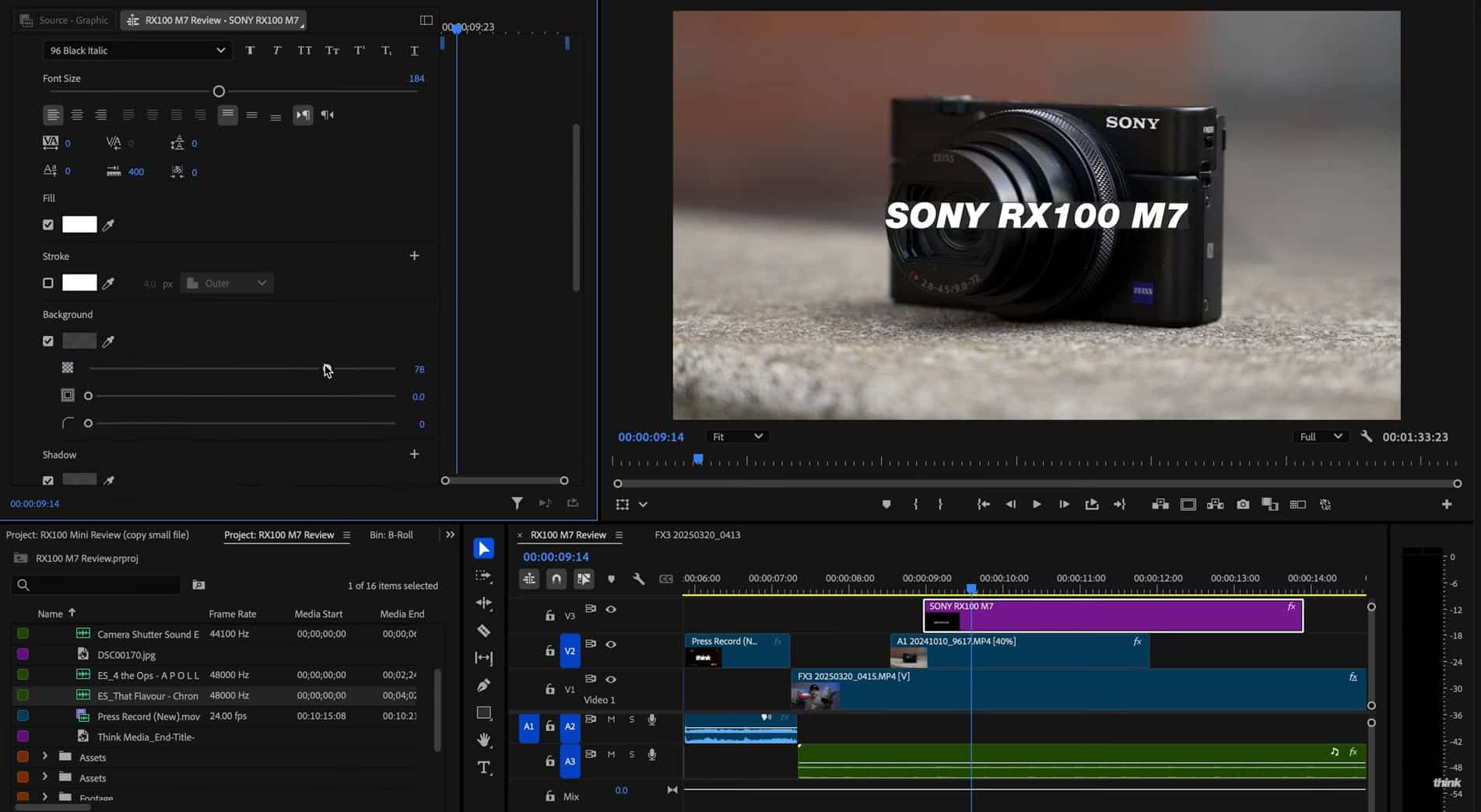Open the timeline settings wrench icon
The height and width of the screenshot is (812, 1481).
(x=638, y=579)
